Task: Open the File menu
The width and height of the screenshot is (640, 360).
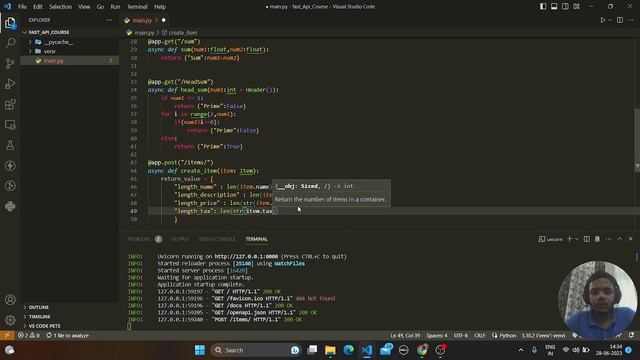Action: [22, 7]
